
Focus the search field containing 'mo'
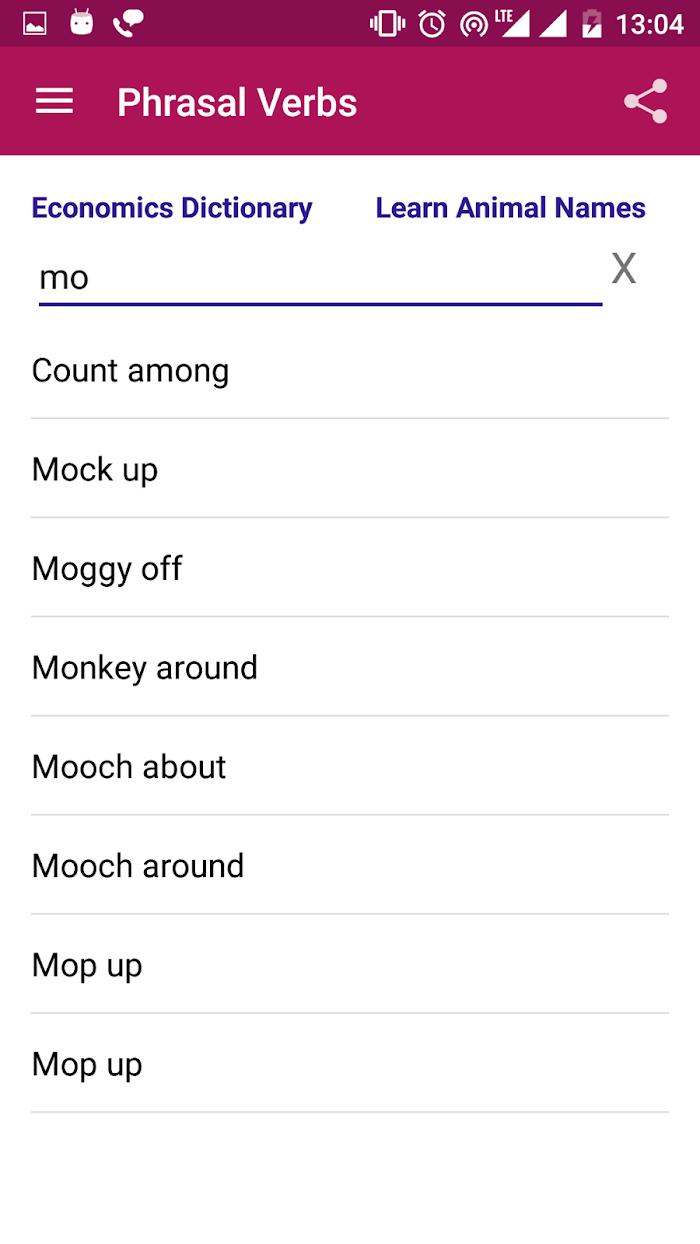tap(320, 277)
